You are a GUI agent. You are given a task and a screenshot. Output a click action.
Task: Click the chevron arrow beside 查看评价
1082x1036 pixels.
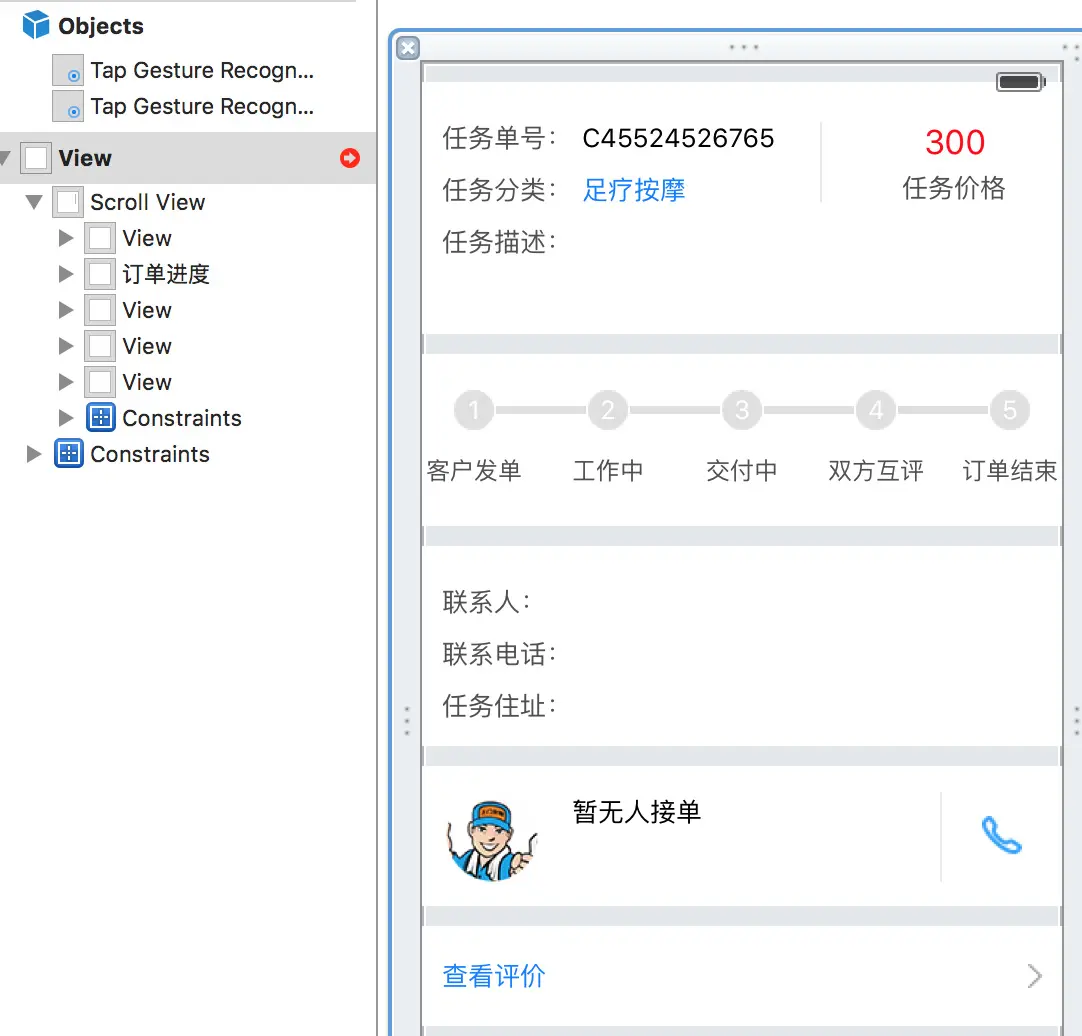click(x=1034, y=976)
